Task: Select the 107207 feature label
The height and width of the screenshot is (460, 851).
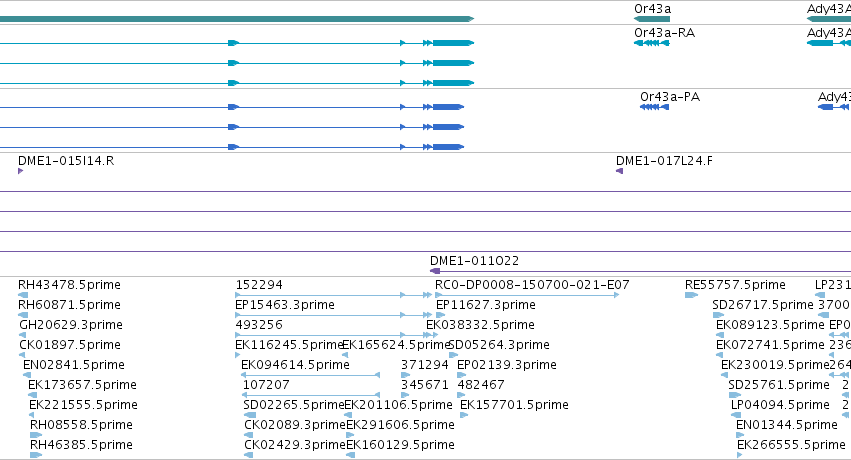Action: pos(266,385)
